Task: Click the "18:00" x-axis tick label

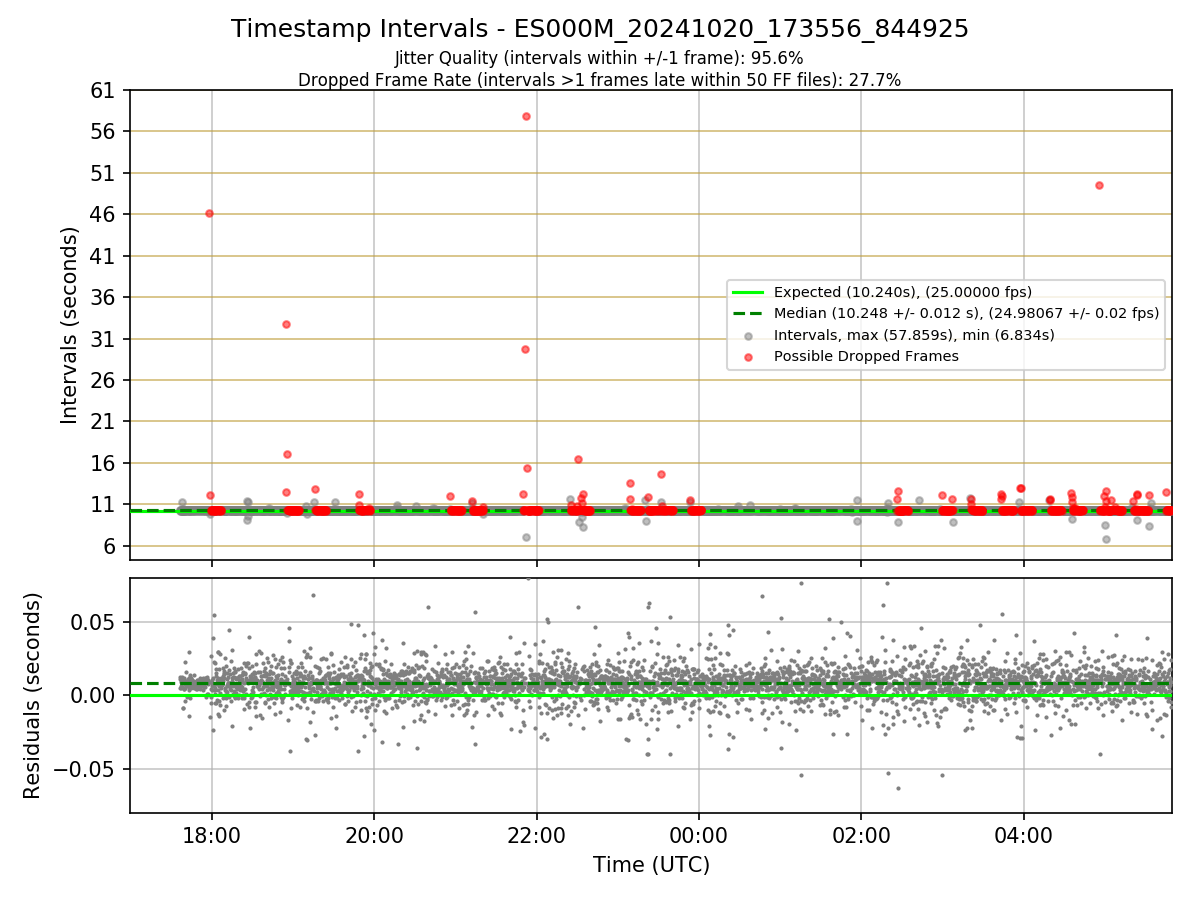Action: [211, 835]
